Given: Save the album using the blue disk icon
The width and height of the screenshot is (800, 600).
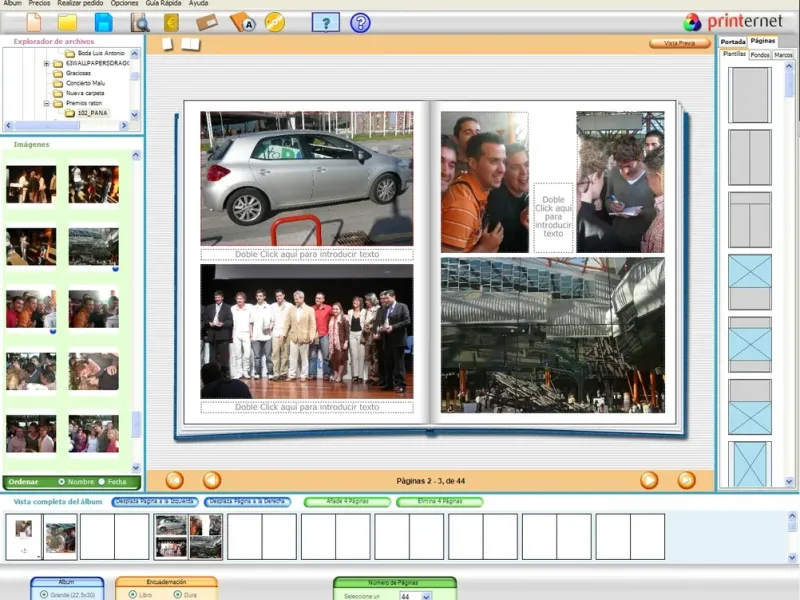Looking at the screenshot, I should point(103,22).
